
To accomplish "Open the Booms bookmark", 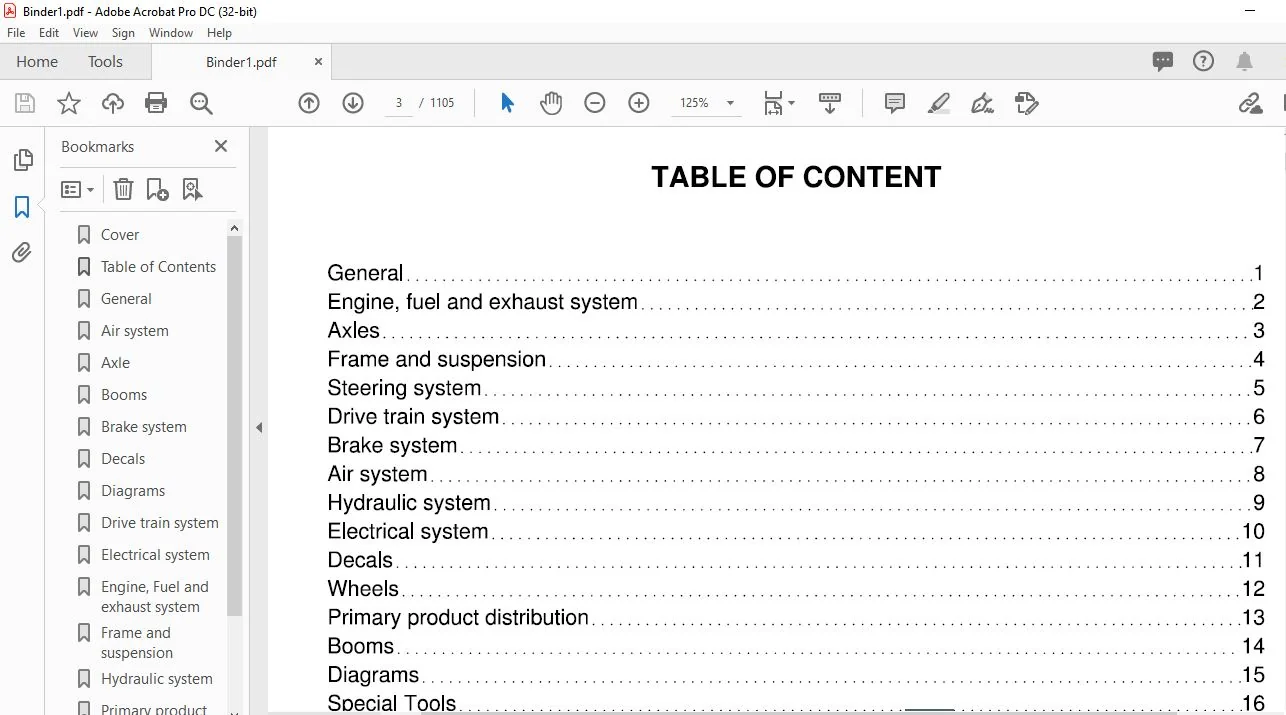I will pos(124,395).
